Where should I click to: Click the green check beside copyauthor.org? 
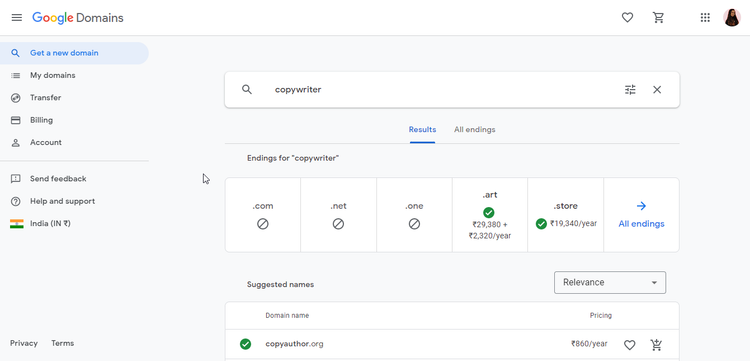[x=245, y=344]
